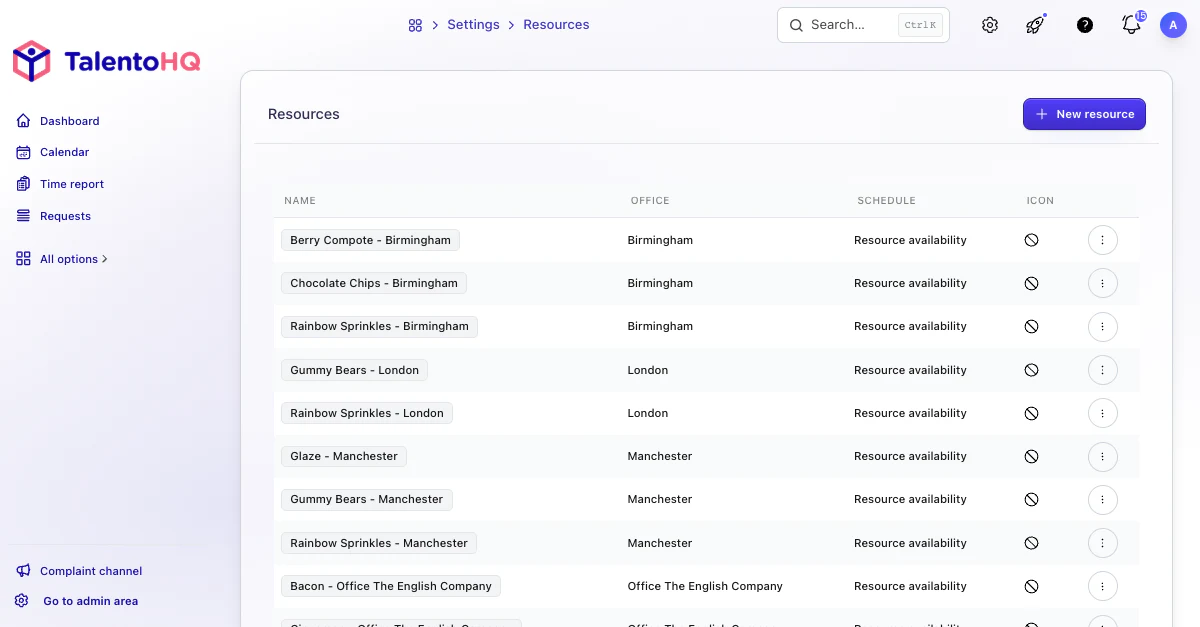Open Calendar from sidebar

coord(65,152)
